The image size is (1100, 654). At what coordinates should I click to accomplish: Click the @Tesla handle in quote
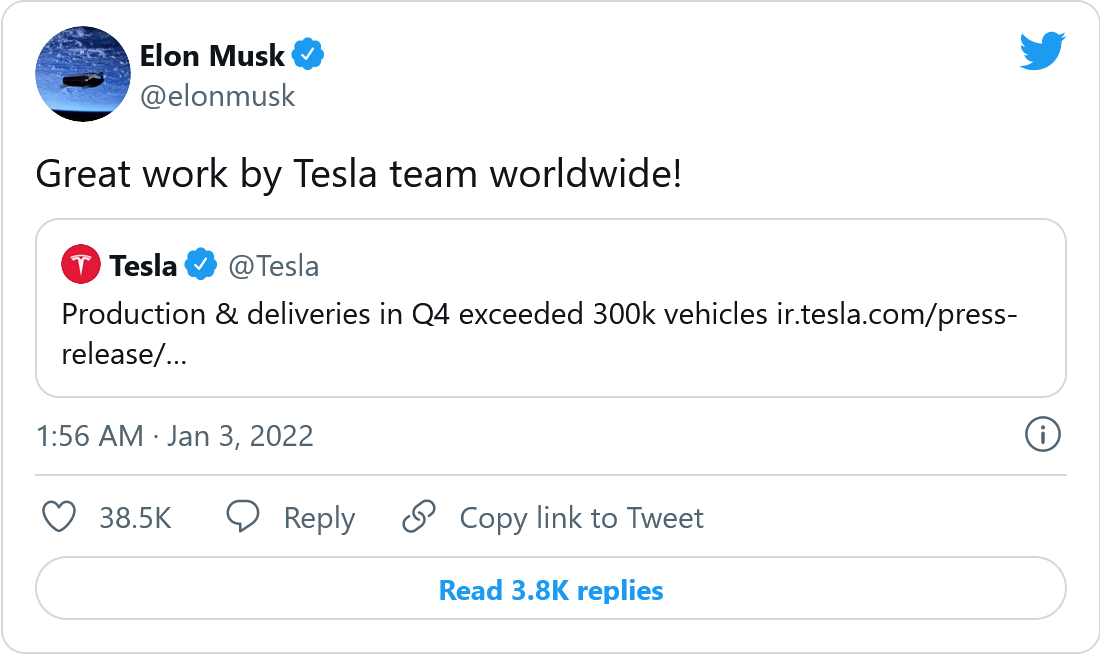click(274, 266)
